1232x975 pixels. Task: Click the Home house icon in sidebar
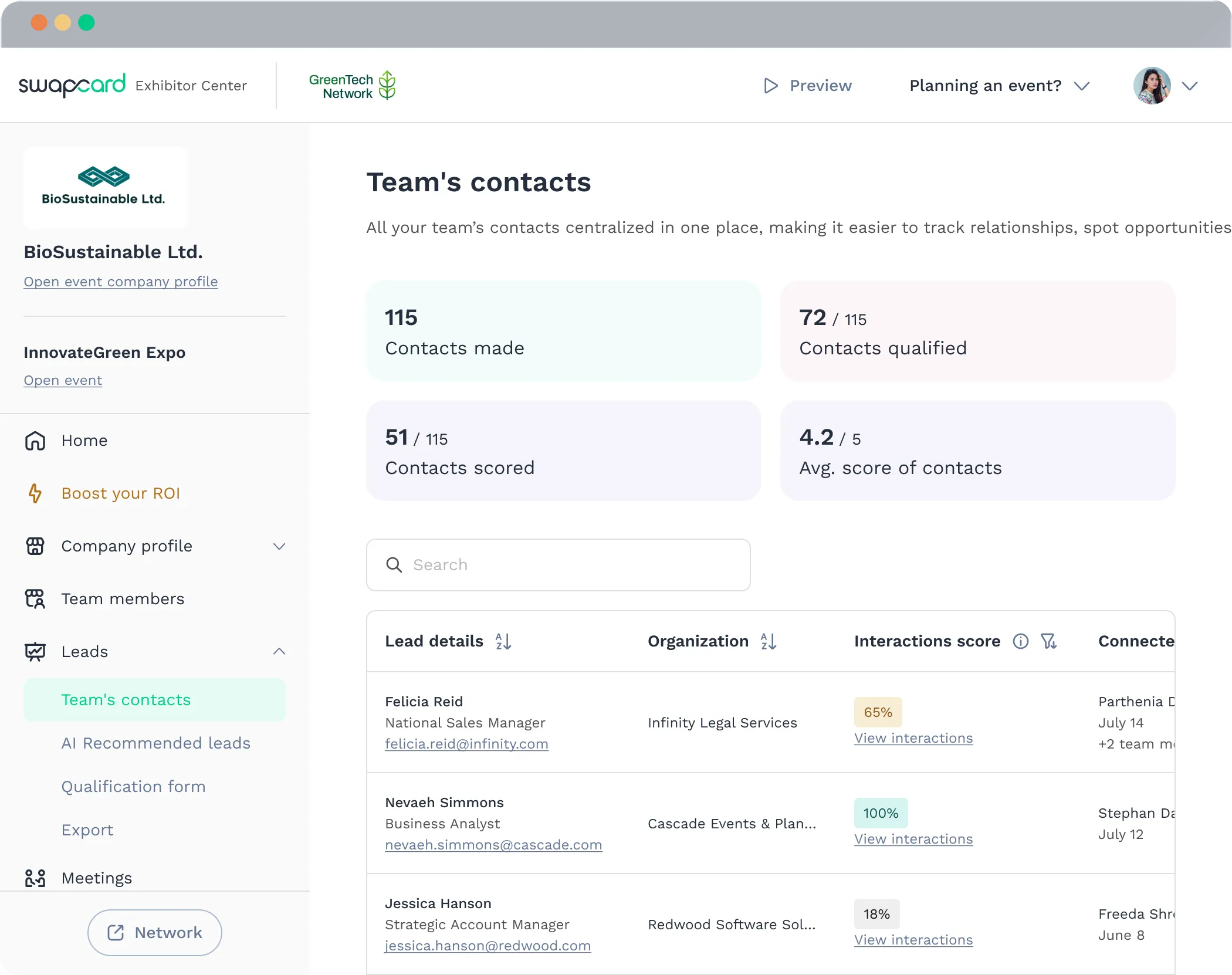(x=35, y=441)
